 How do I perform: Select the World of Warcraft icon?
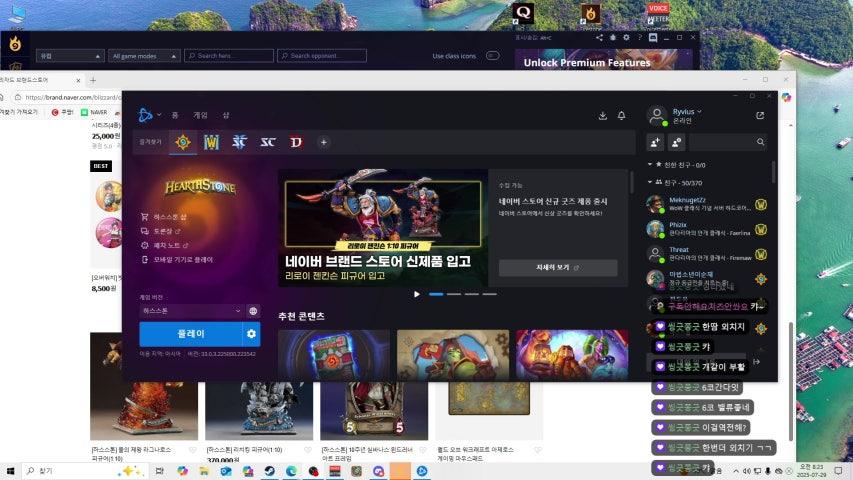click(x=211, y=143)
